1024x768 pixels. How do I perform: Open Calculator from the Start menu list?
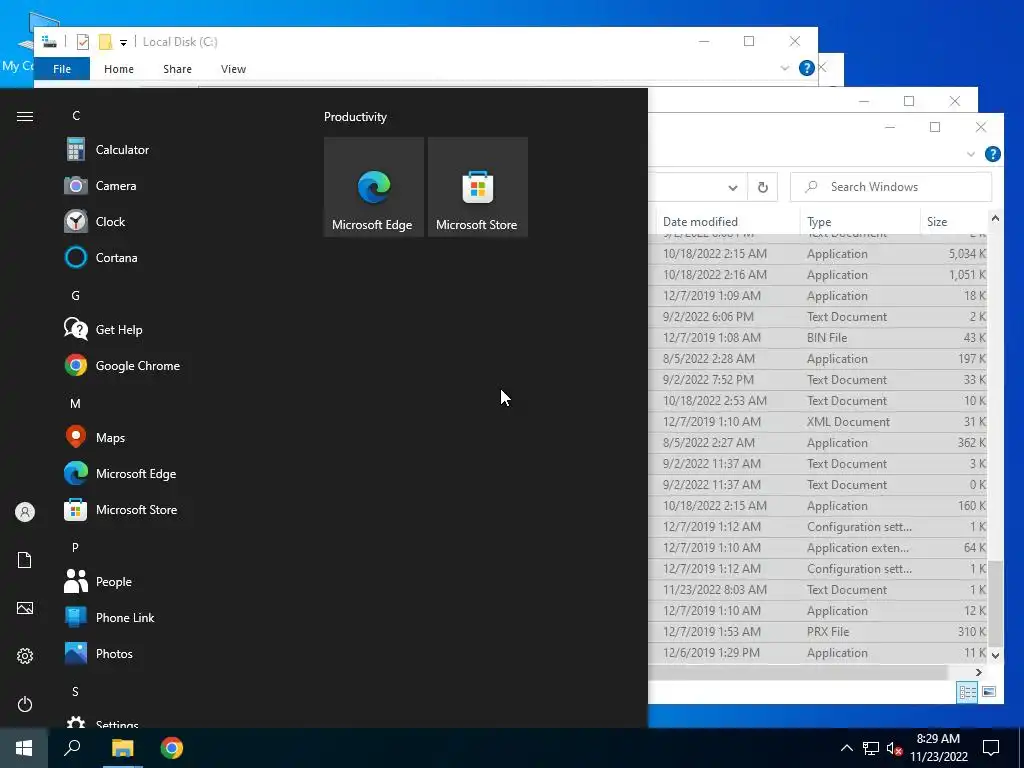tap(124, 150)
